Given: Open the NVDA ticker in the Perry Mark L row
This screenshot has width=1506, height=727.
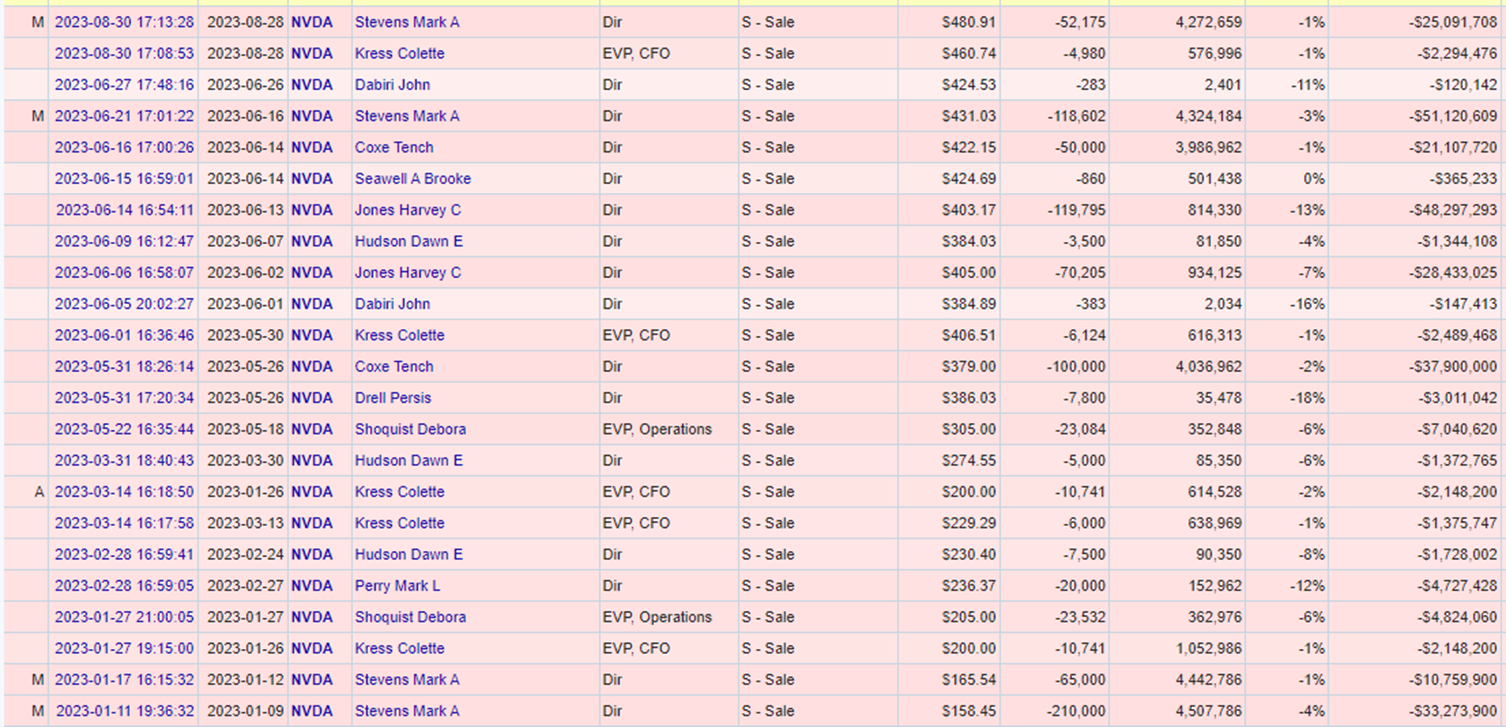Looking at the screenshot, I should pyautogui.click(x=312, y=586).
